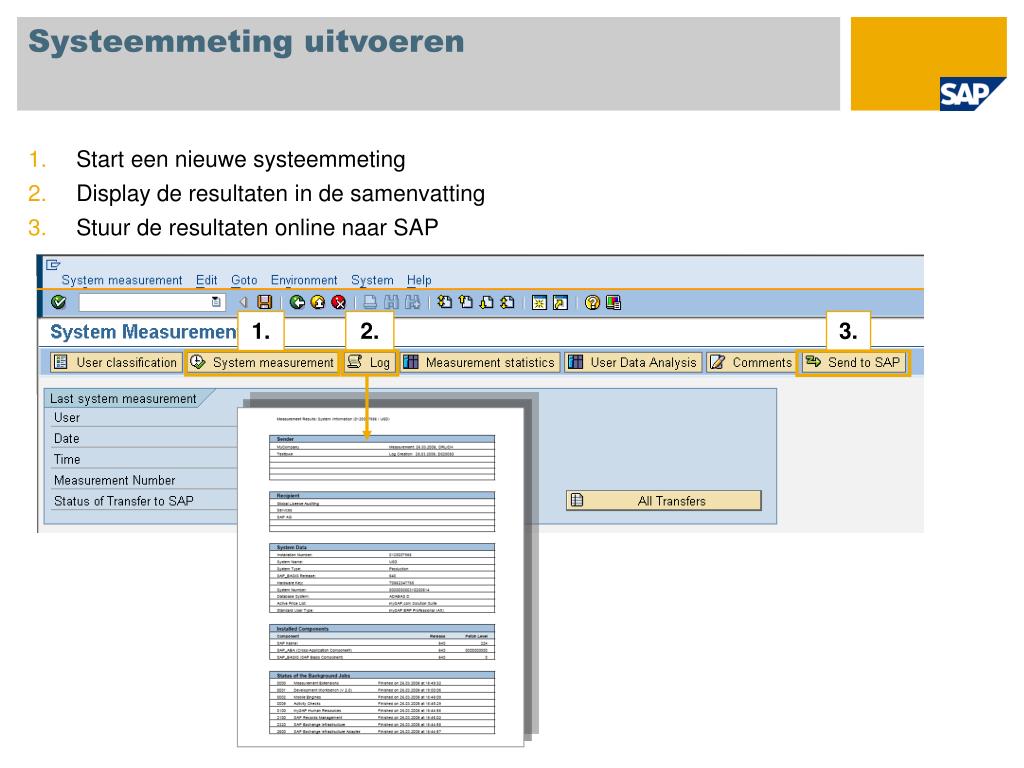Open the Edit menu
The width and height of the screenshot is (1024, 768).
(206, 280)
